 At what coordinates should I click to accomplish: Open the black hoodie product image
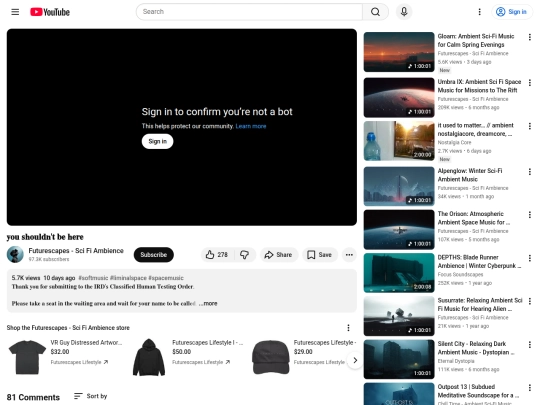[x=149, y=357]
